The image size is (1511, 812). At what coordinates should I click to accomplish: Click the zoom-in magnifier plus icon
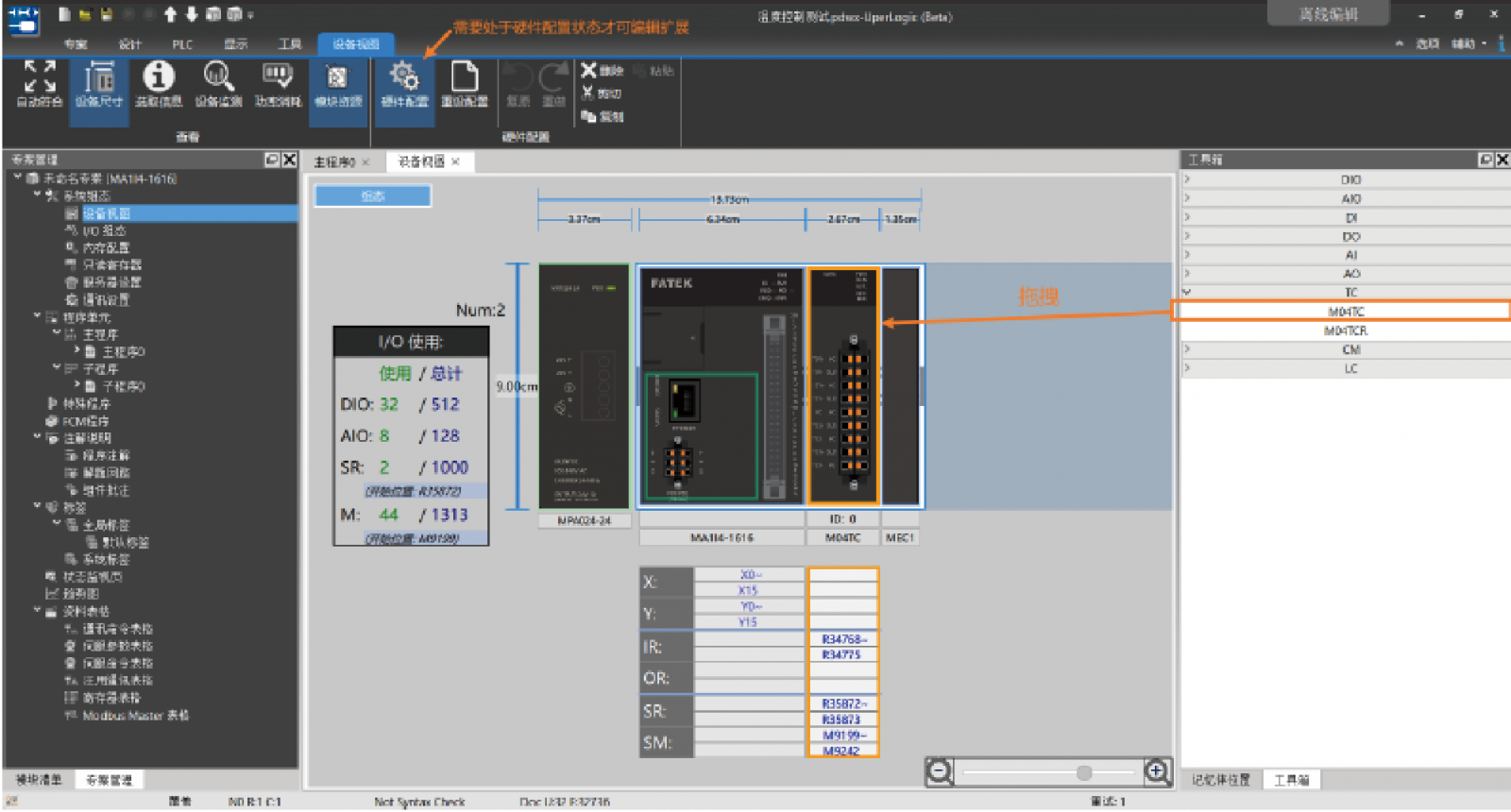1157,771
